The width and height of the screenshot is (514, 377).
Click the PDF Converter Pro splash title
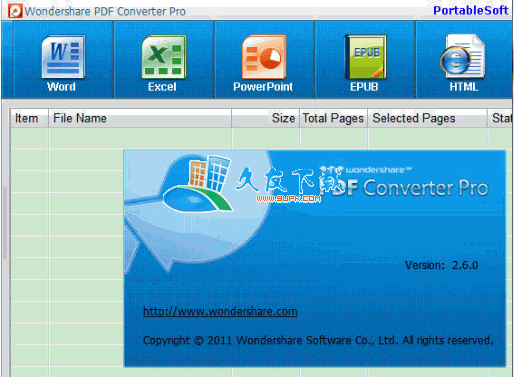pos(403,188)
